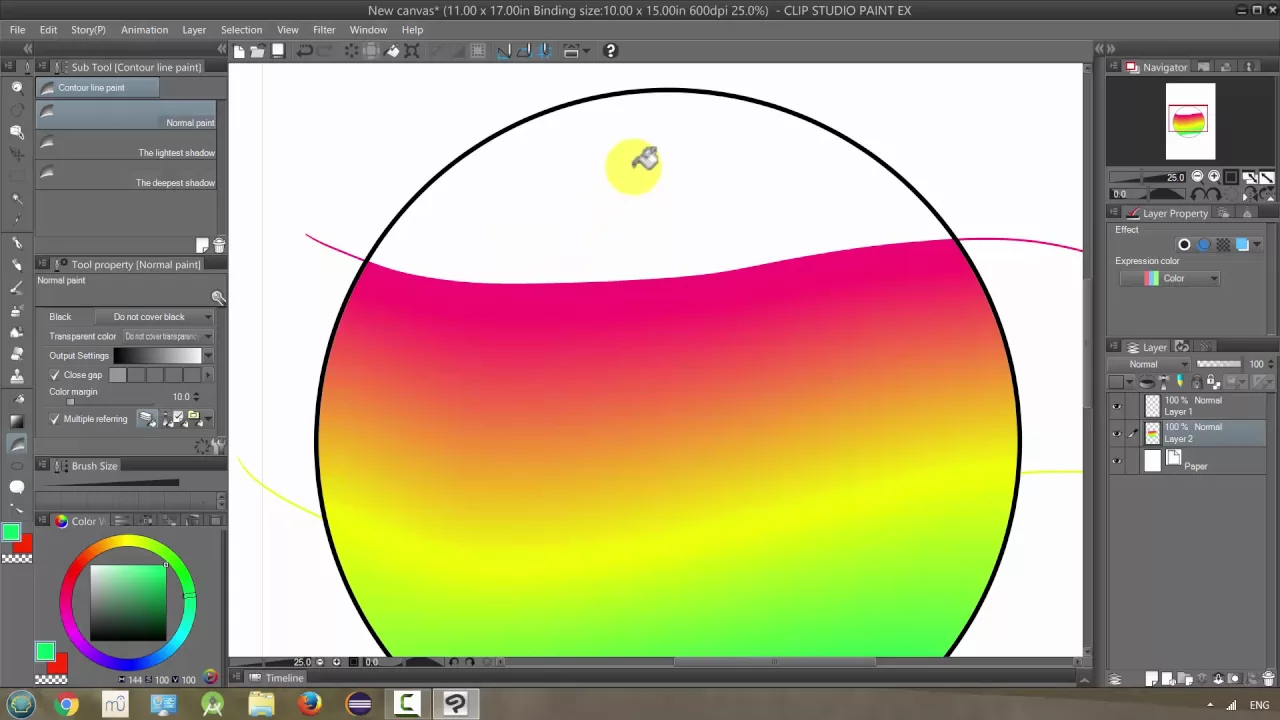
Task: Click the Open file folder icon
Action: (x=257, y=51)
